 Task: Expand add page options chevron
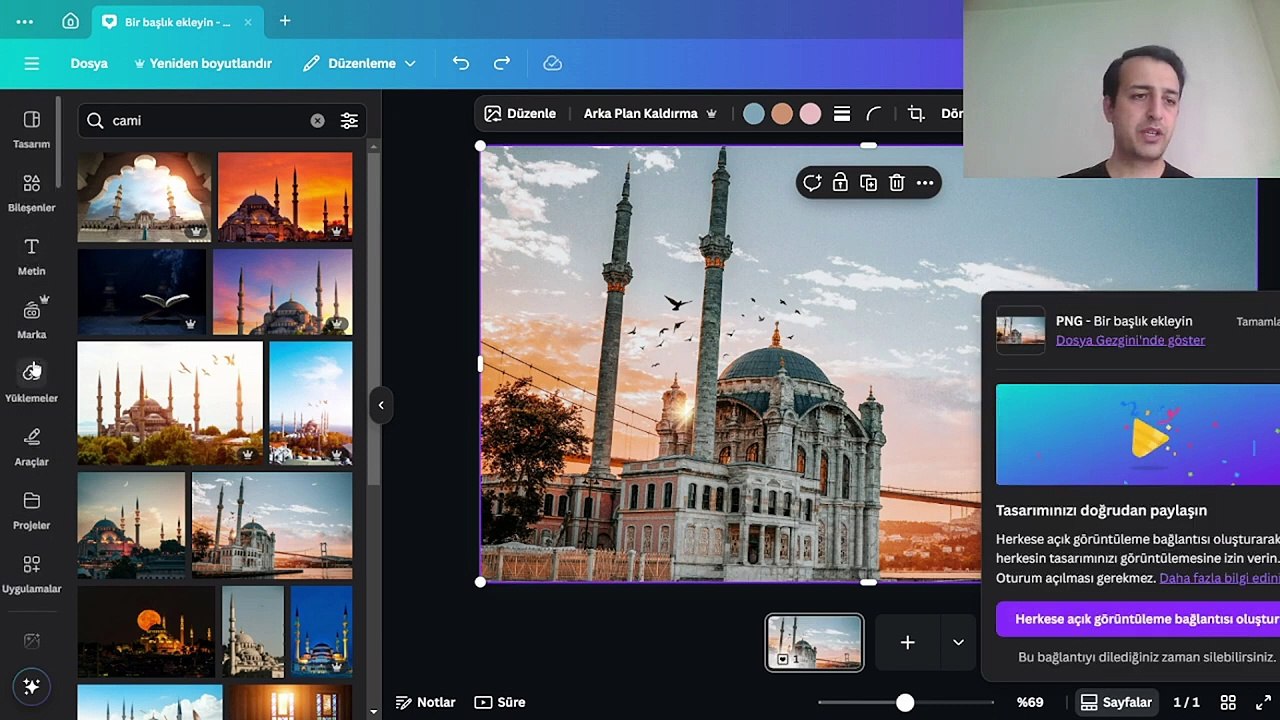958,642
